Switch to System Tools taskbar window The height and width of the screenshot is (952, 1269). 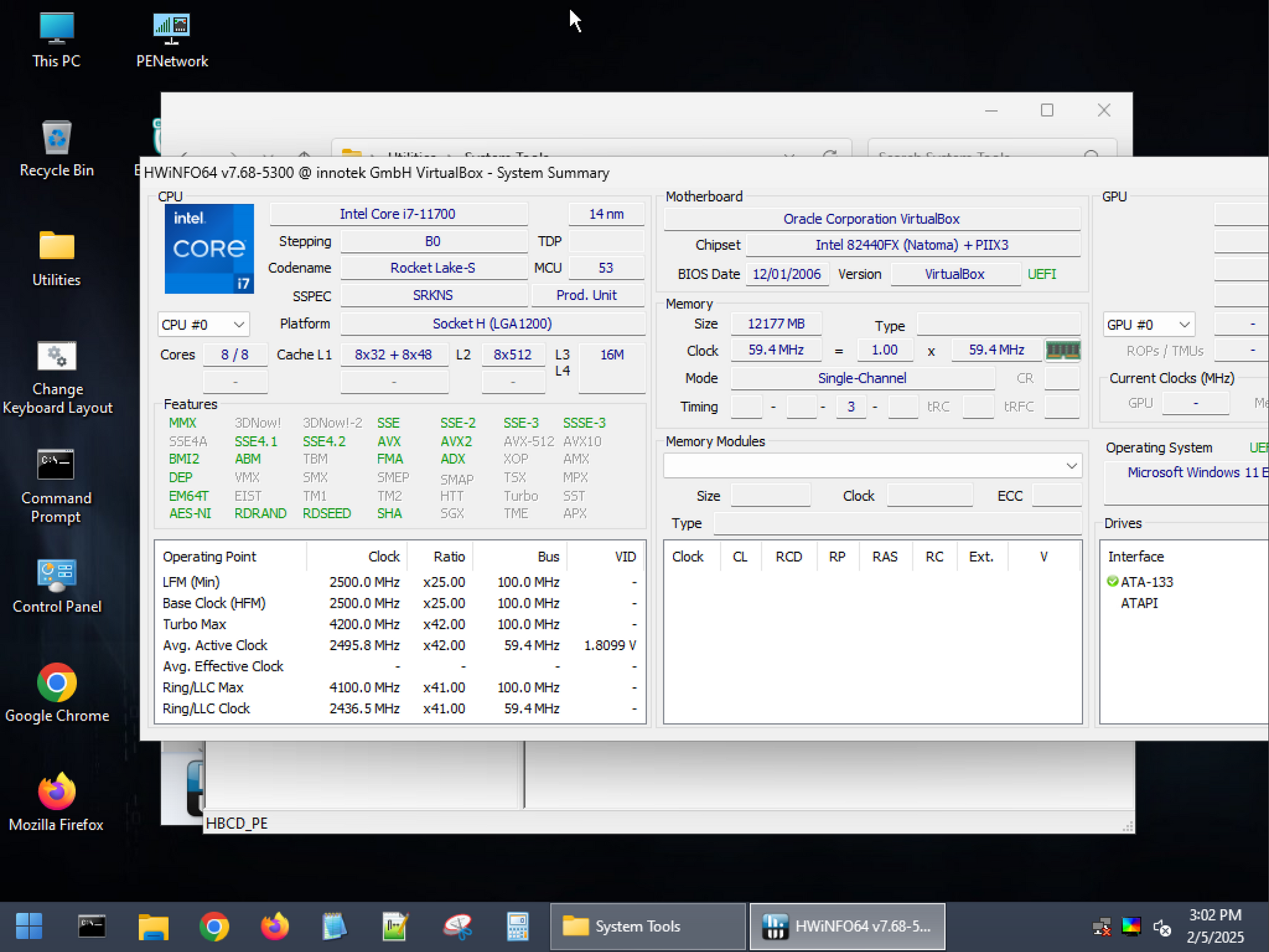(x=647, y=926)
